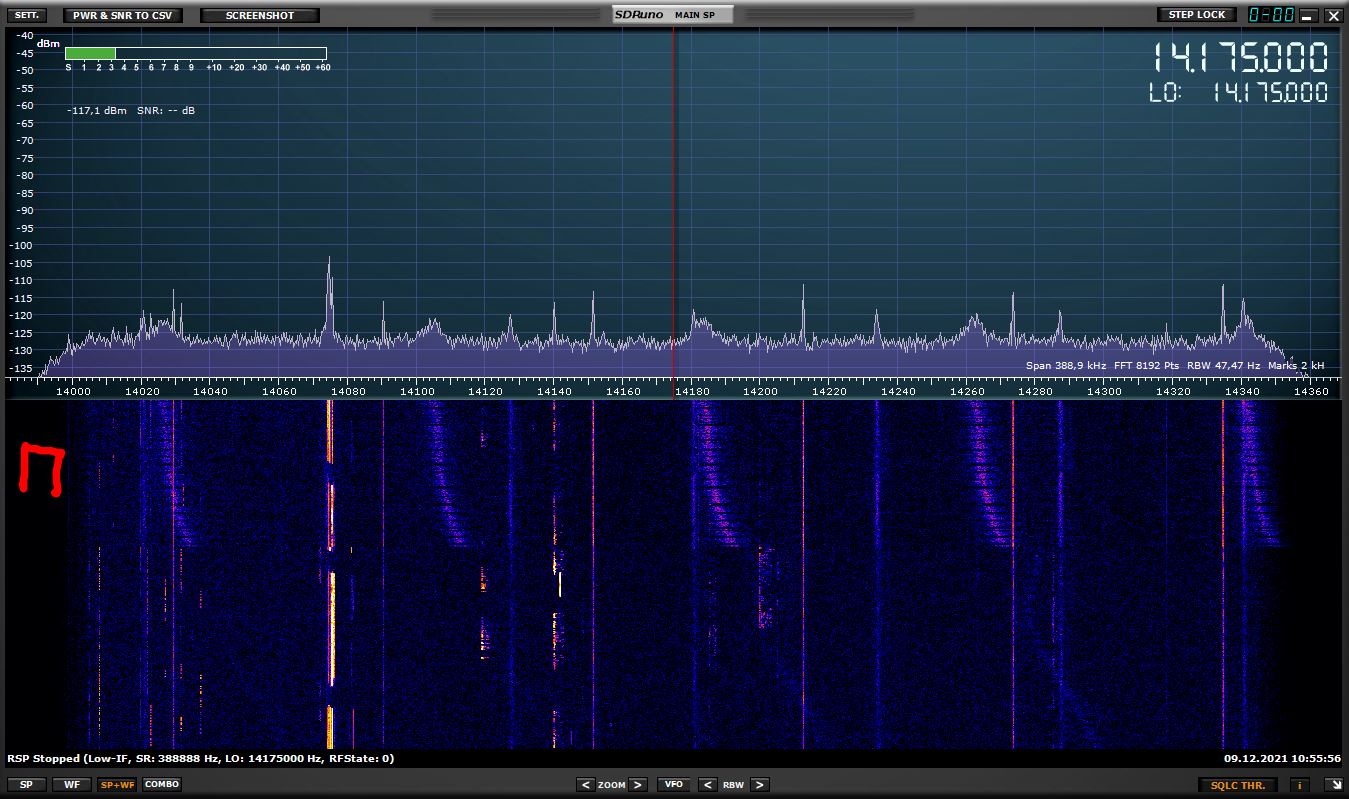1349x799 pixels.
Task: Click the S-meter signal strength bar
Action: (x=195, y=54)
